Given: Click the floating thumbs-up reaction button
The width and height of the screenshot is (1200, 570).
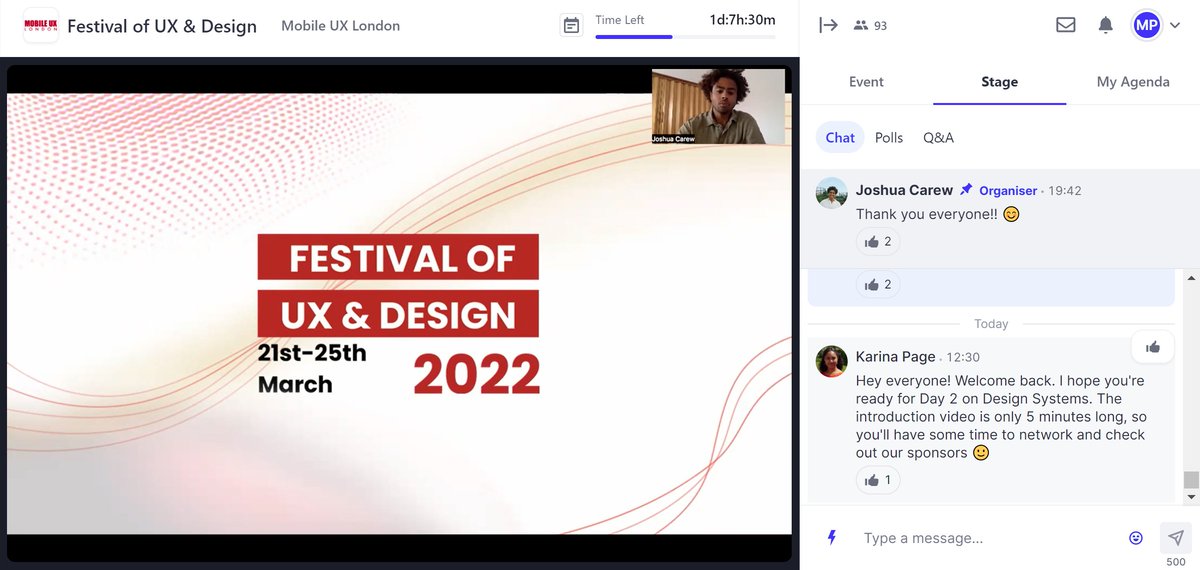Looking at the screenshot, I should (x=1153, y=347).
